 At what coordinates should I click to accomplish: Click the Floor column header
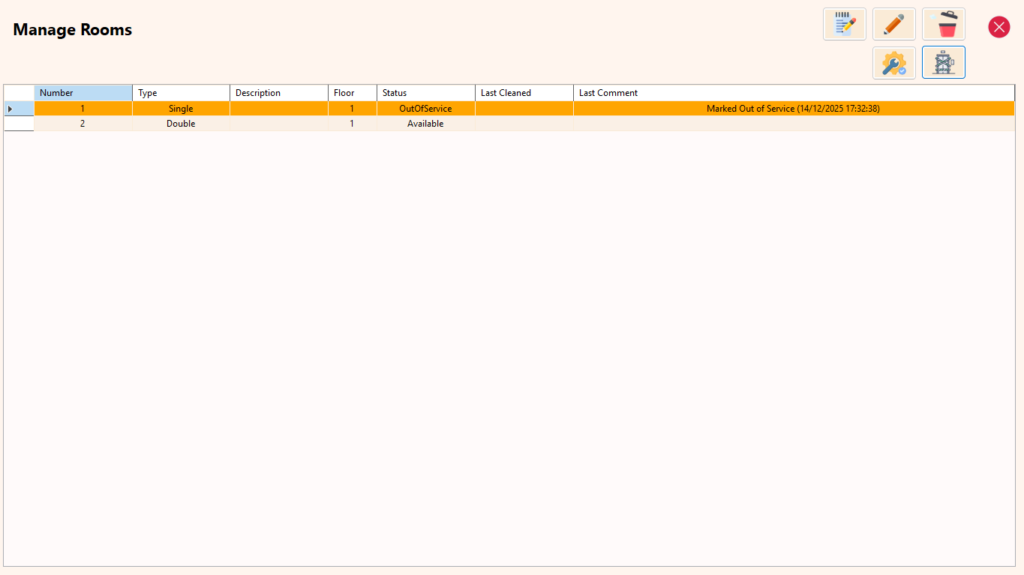coord(352,93)
